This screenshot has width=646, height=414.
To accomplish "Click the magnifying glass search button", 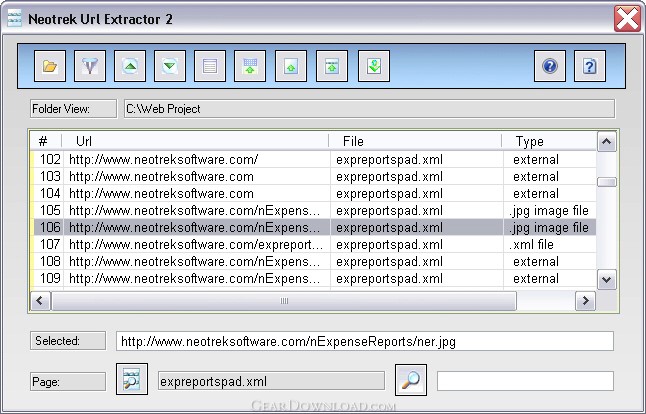I will (x=411, y=380).
